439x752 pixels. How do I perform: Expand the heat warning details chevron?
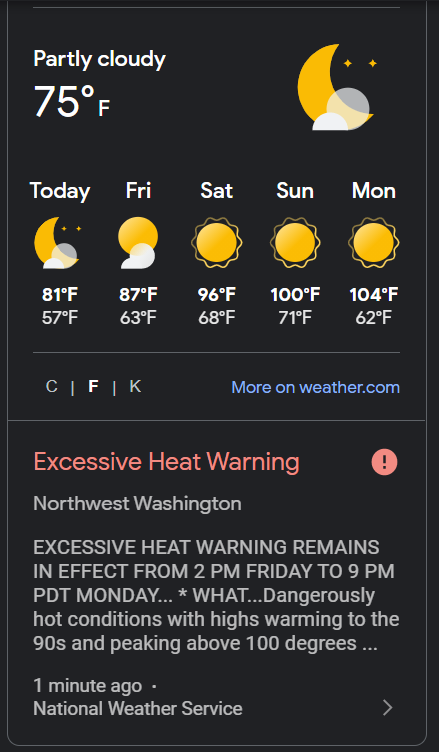point(388,707)
